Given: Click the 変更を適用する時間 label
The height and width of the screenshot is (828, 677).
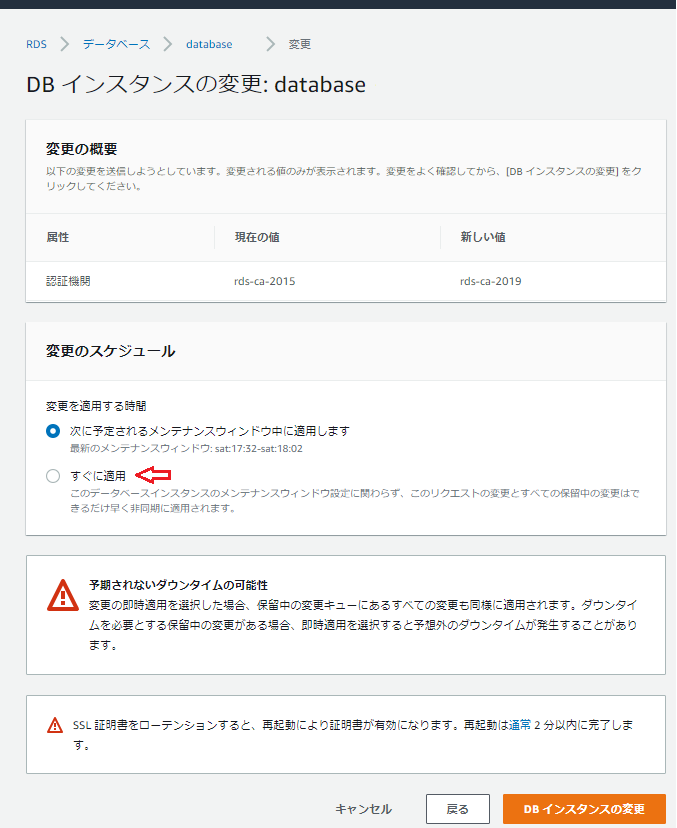Looking at the screenshot, I should click(96, 406).
